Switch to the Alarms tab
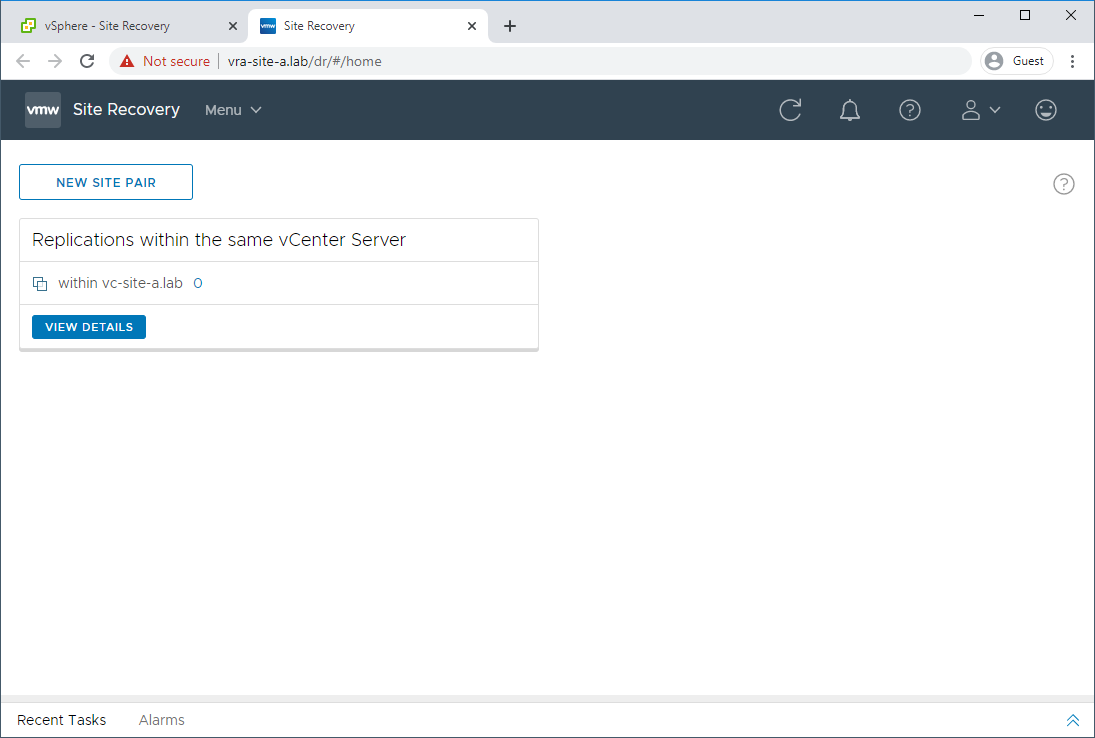The height and width of the screenshot is (738, 1095). (x=161, y=720)
